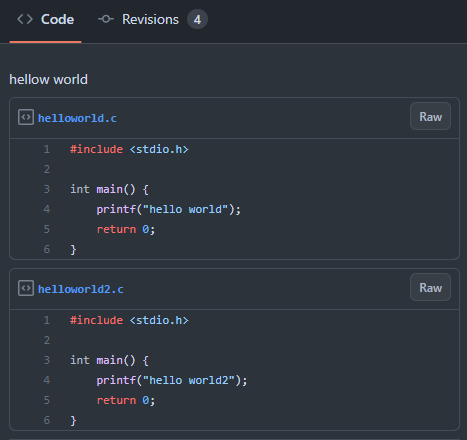Click #include line in helloworld2.c

click(129, 320)
